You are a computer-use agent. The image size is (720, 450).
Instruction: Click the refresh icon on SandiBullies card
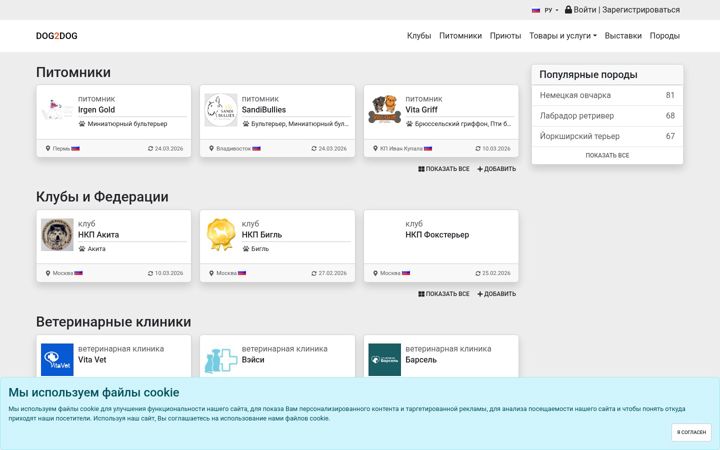coord(314,148)
